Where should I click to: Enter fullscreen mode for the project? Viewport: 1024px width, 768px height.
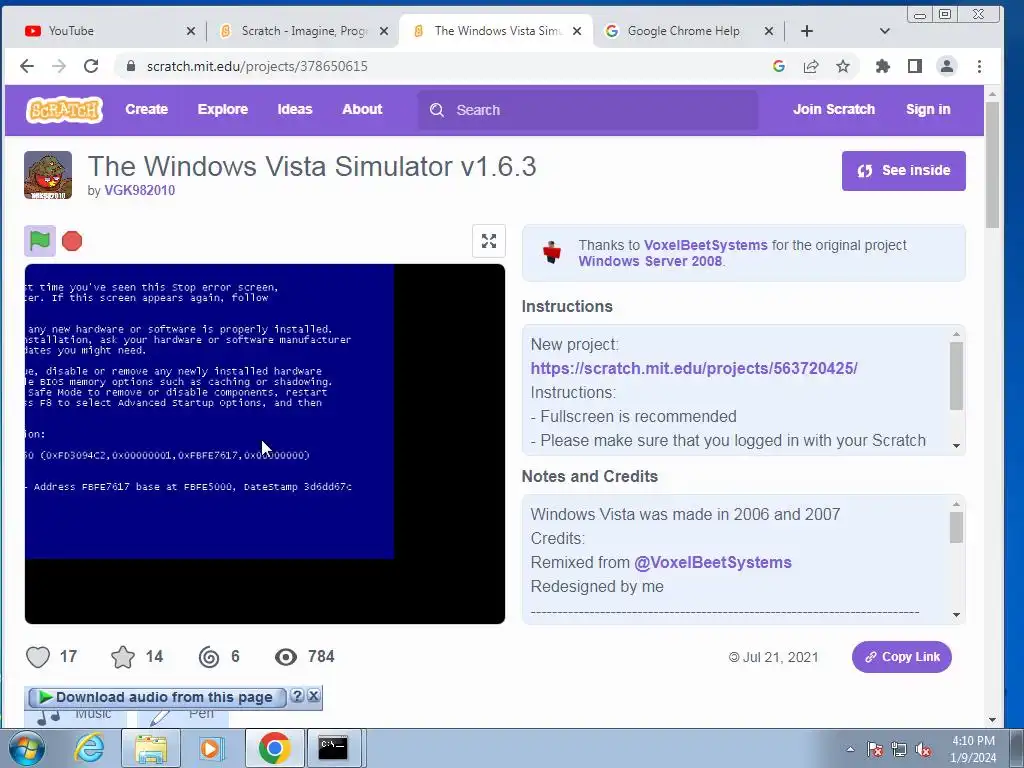(488, 241)
